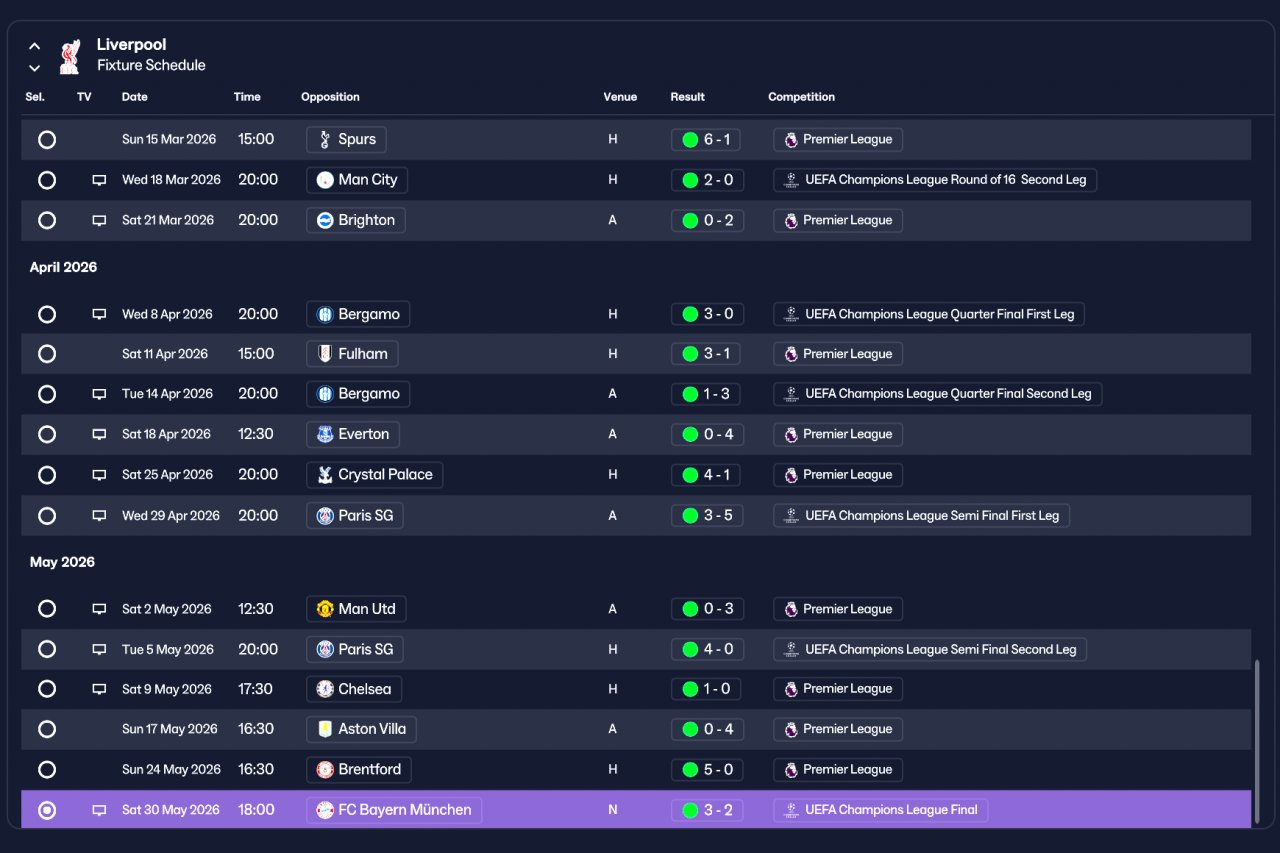Open Premier League competition on Spurs row

tap(838, 139)
